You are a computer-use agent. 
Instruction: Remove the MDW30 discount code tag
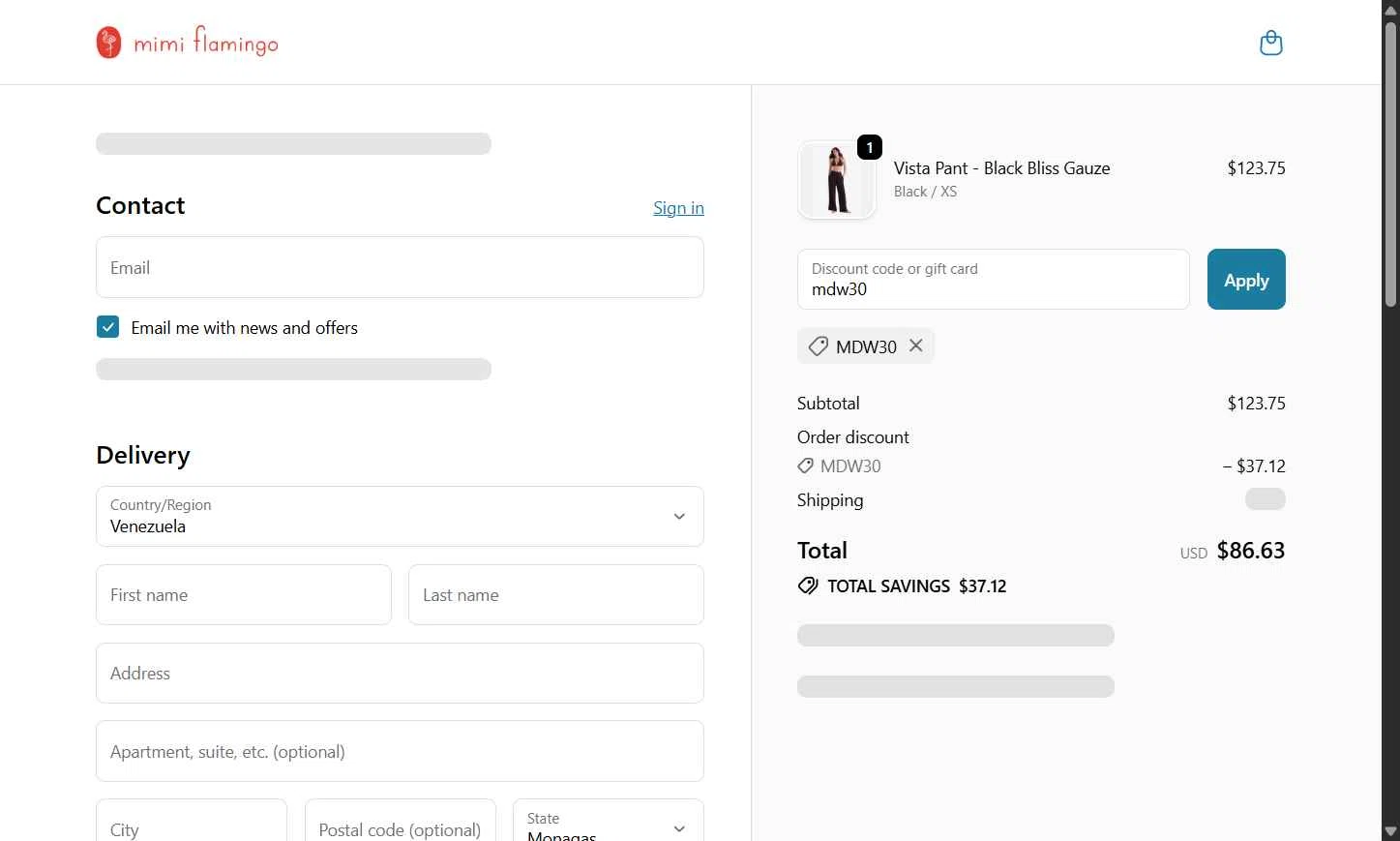tap(916, 345)
